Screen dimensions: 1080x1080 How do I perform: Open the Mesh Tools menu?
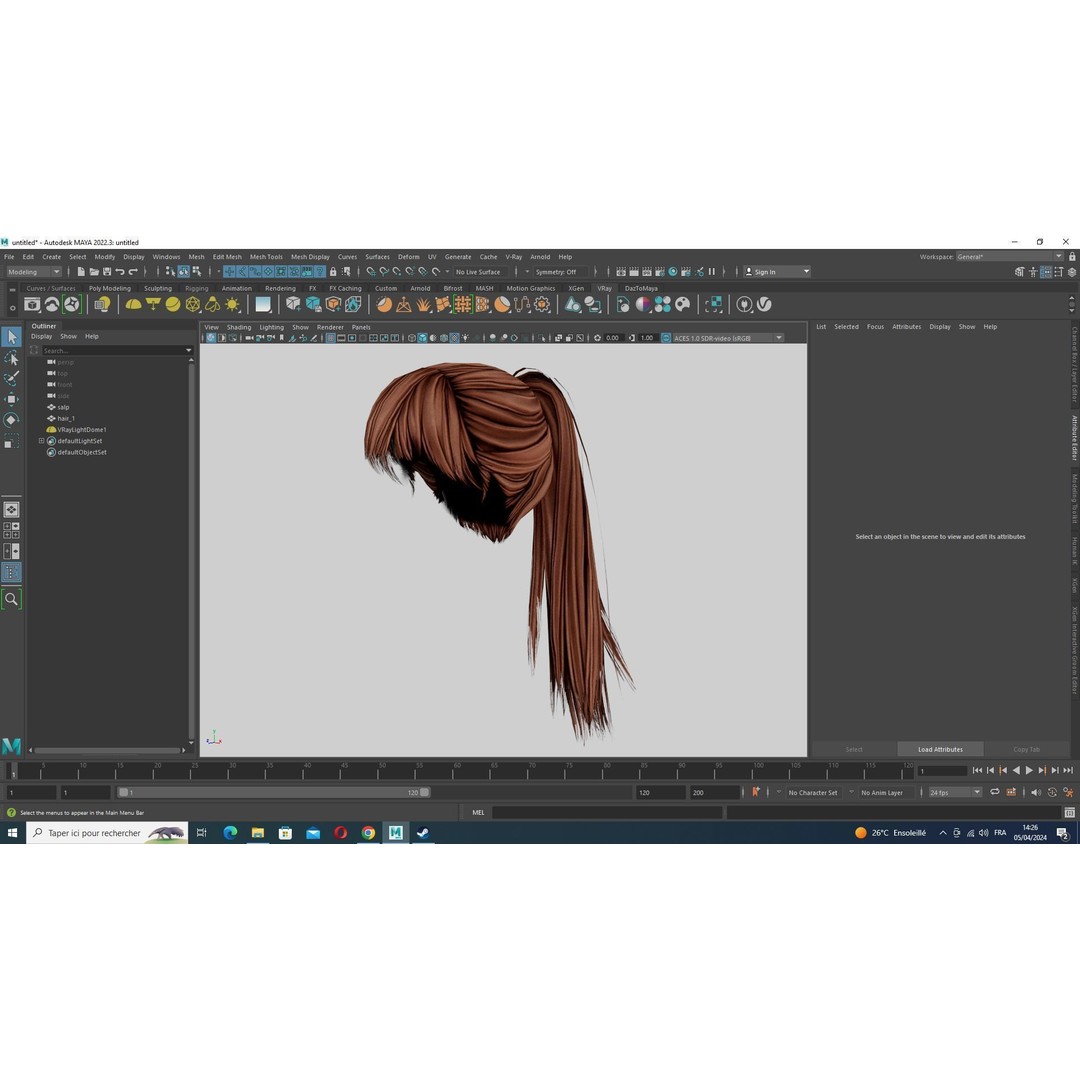(x=266, y=257)
